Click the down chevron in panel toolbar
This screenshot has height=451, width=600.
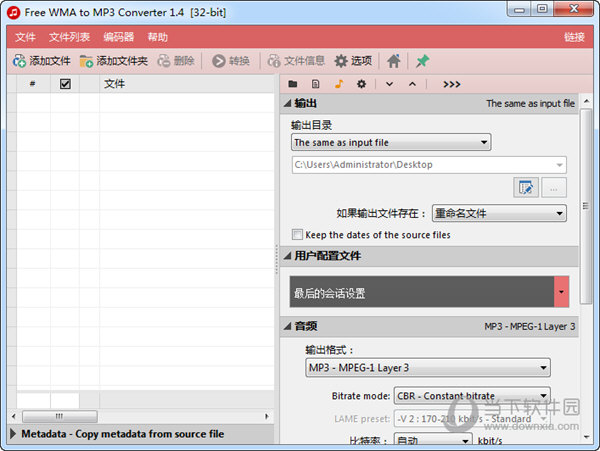tap(389, 84)
